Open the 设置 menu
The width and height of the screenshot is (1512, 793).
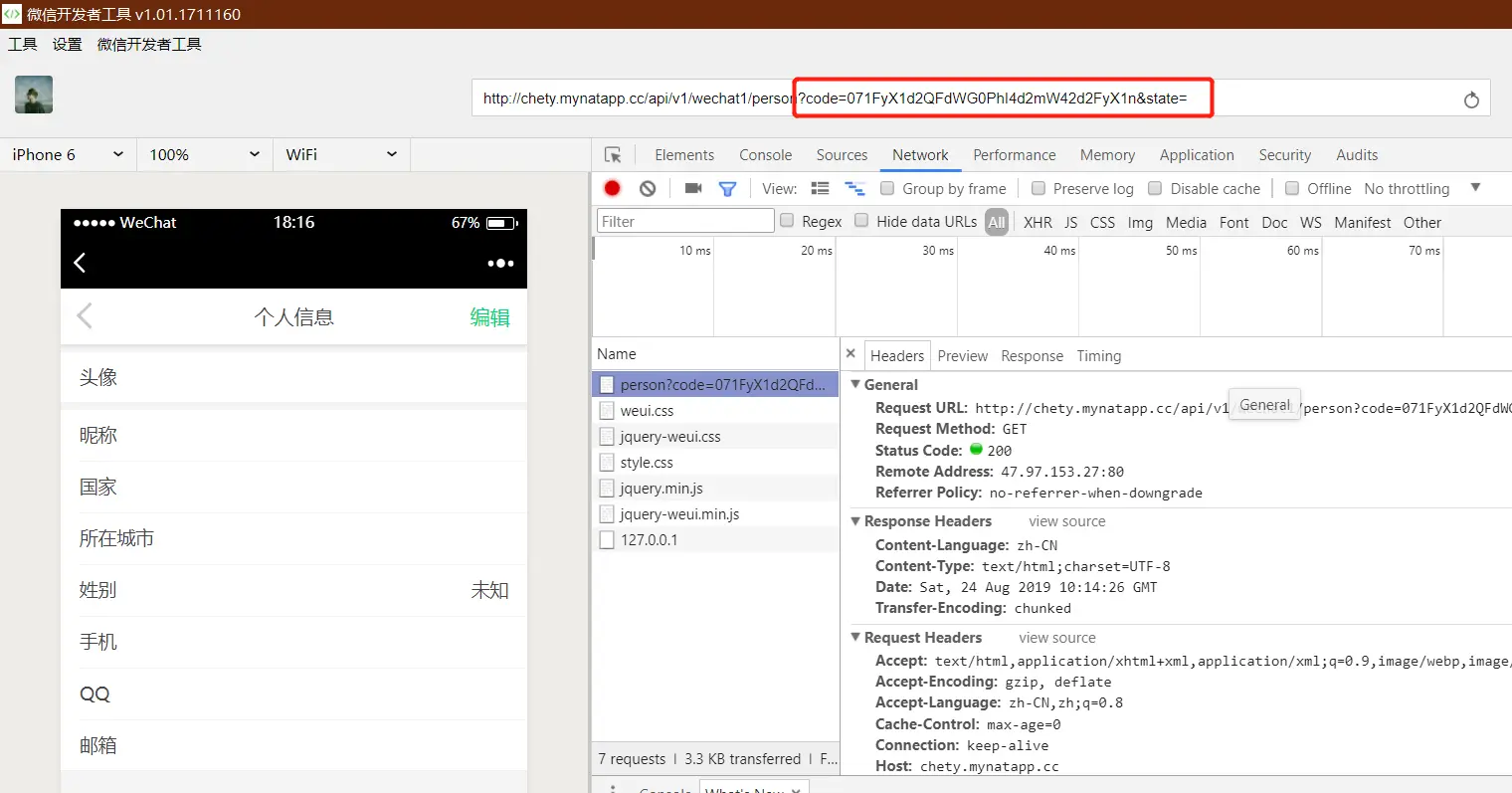click(x=68, y=44)
